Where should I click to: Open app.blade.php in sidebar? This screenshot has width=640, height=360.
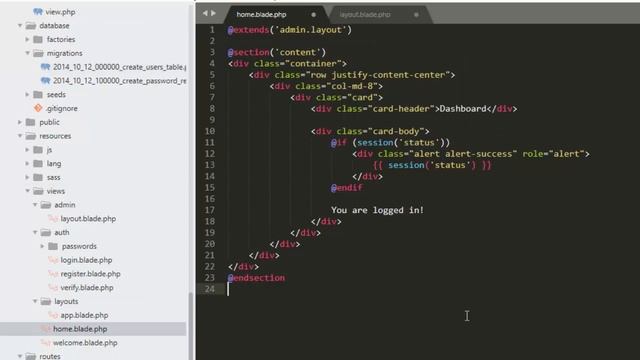pos(84,315)
